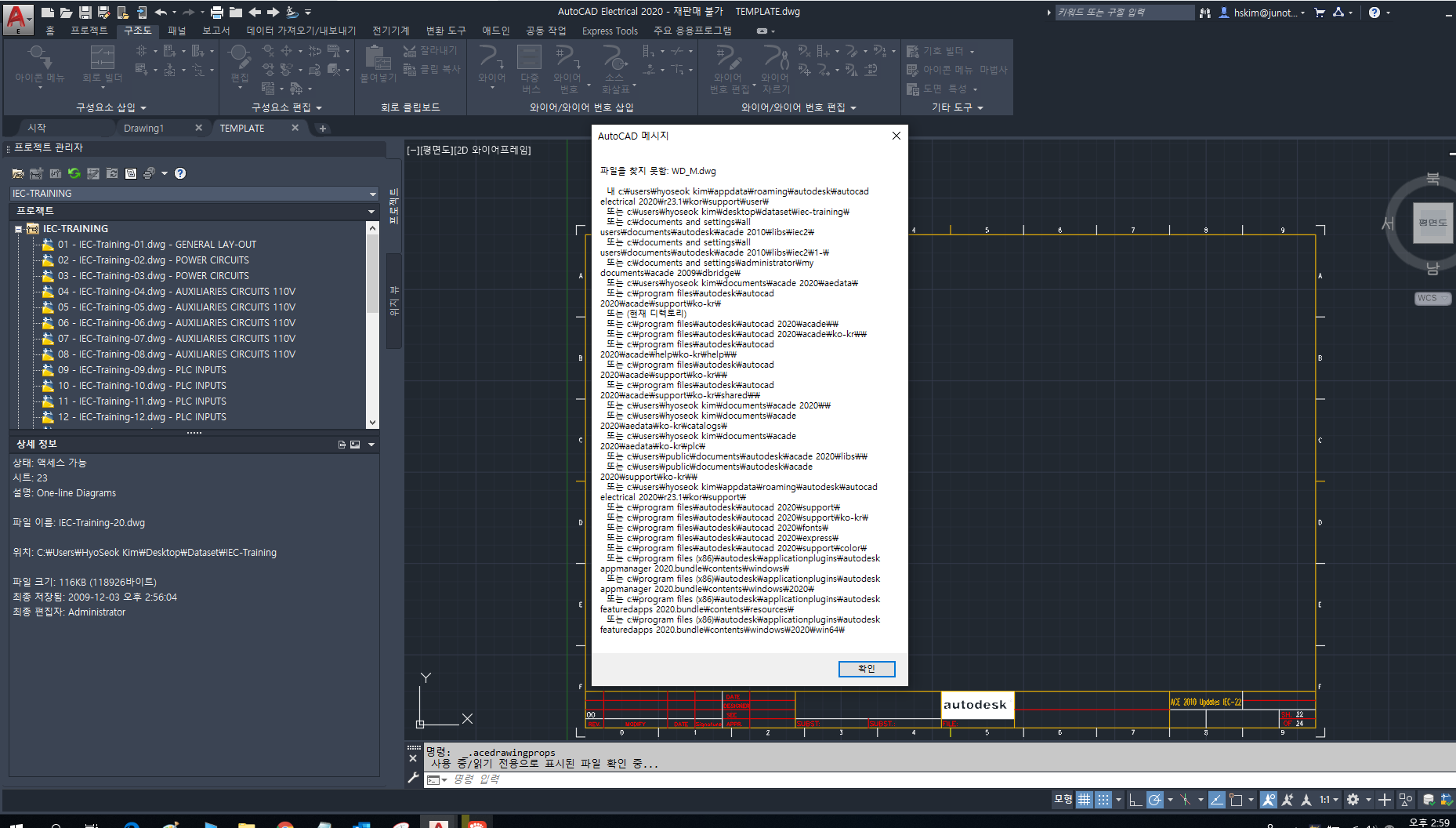Viewport: 1456px width, 828px height.
Task: Open the annotation scale 1:1 dropdown
Action: point(1328,799)
